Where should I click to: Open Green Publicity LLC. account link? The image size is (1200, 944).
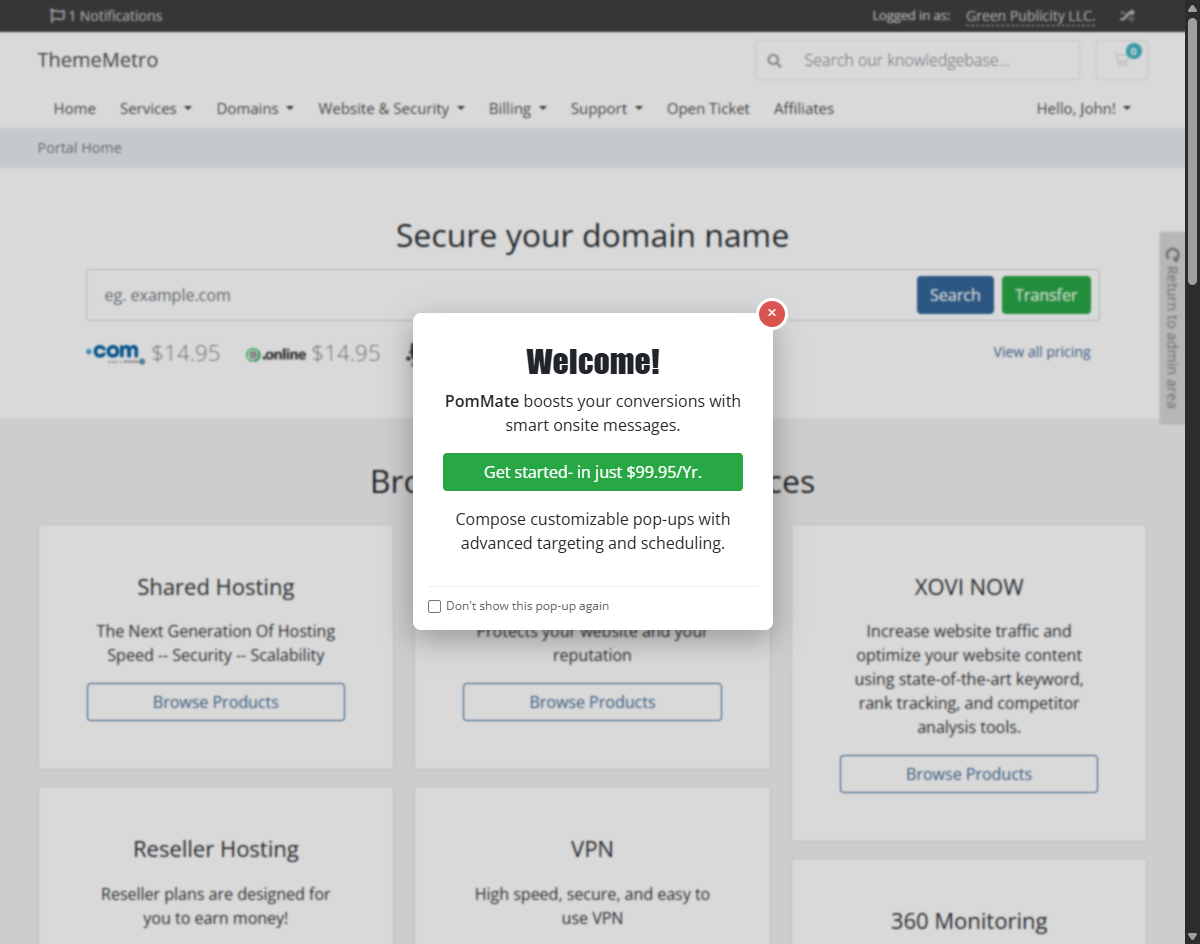(x=1030, y=16)
